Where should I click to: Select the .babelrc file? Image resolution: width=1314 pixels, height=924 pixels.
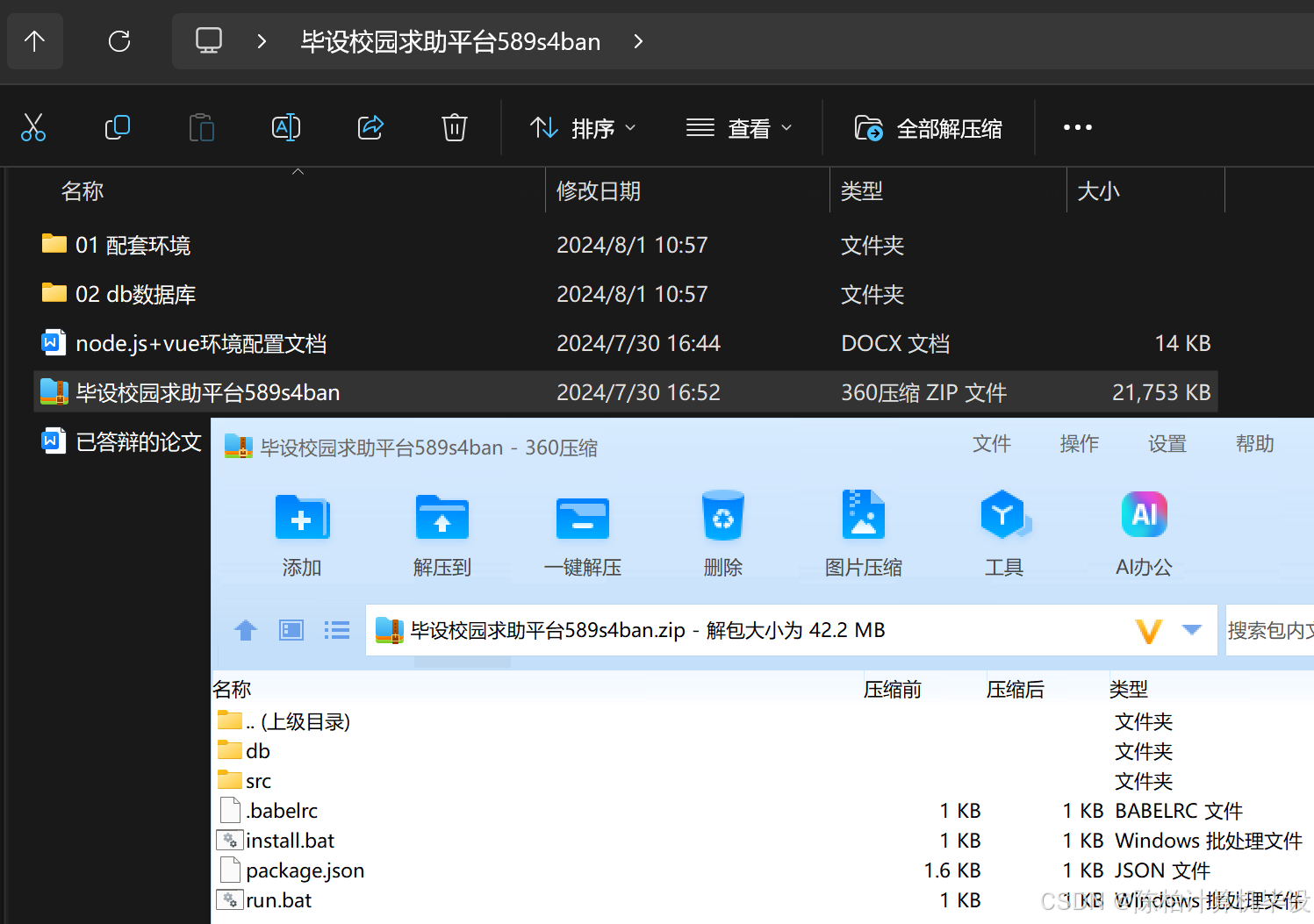pyautogui.click(x=269, y=811)
